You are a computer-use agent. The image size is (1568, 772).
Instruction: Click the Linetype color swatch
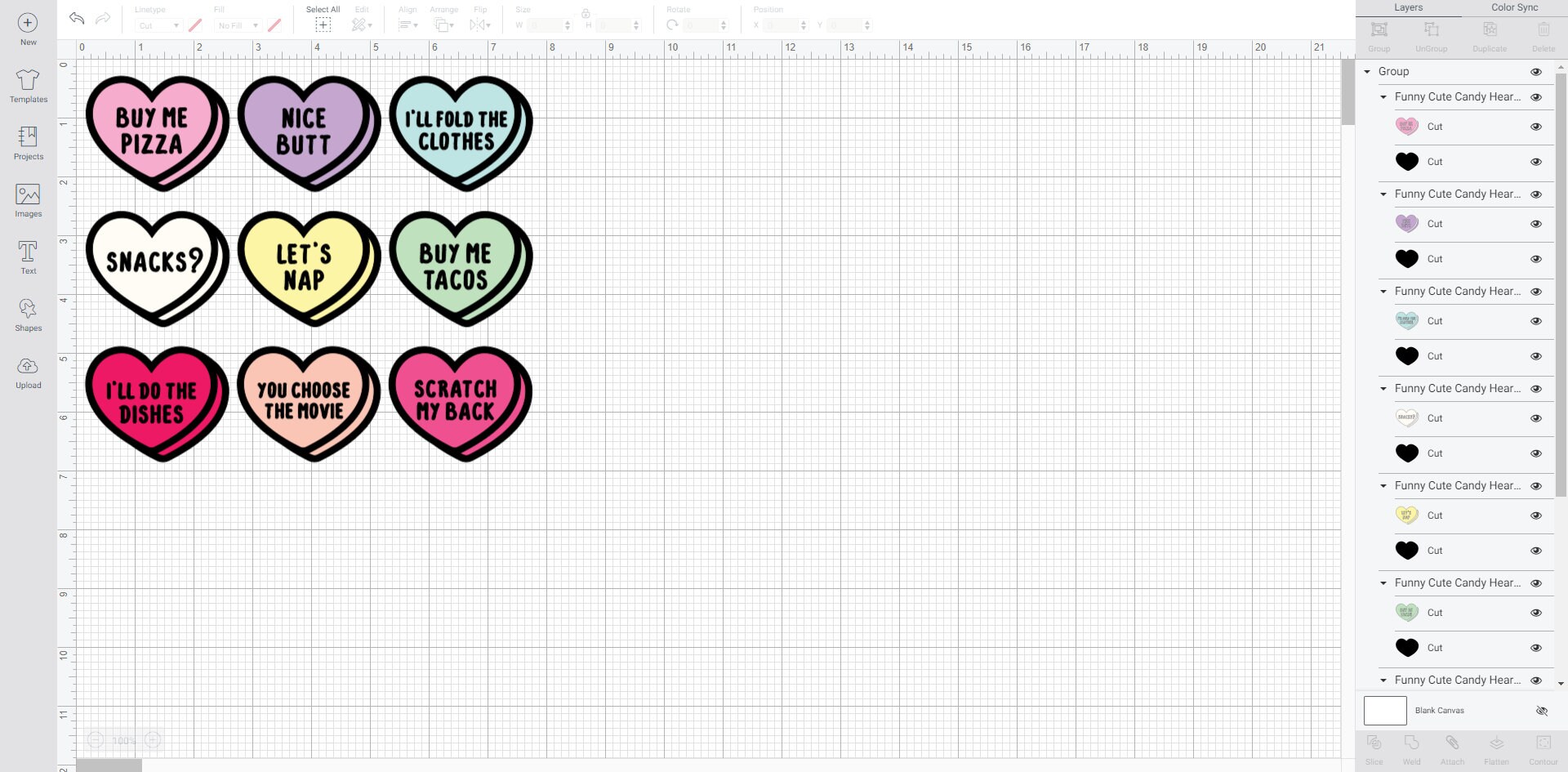coord(194,25)
